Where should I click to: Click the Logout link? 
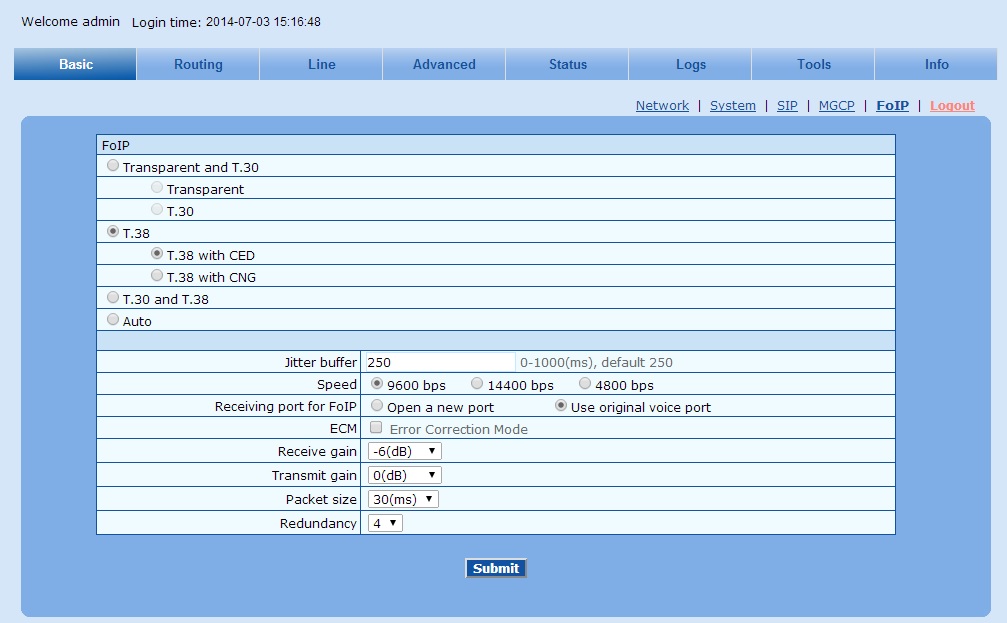click(x=952, y=105)
